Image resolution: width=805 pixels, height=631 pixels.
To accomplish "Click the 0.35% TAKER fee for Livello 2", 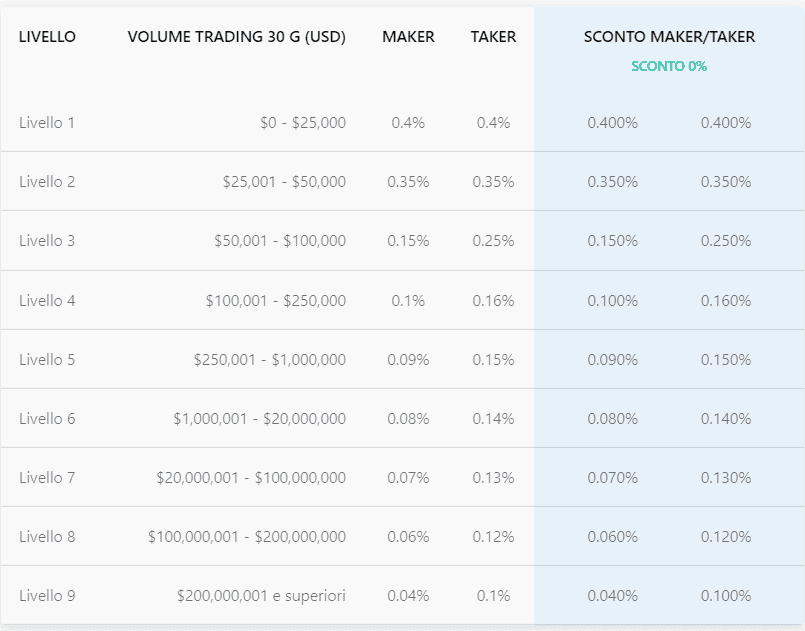I will pos(493,182).
